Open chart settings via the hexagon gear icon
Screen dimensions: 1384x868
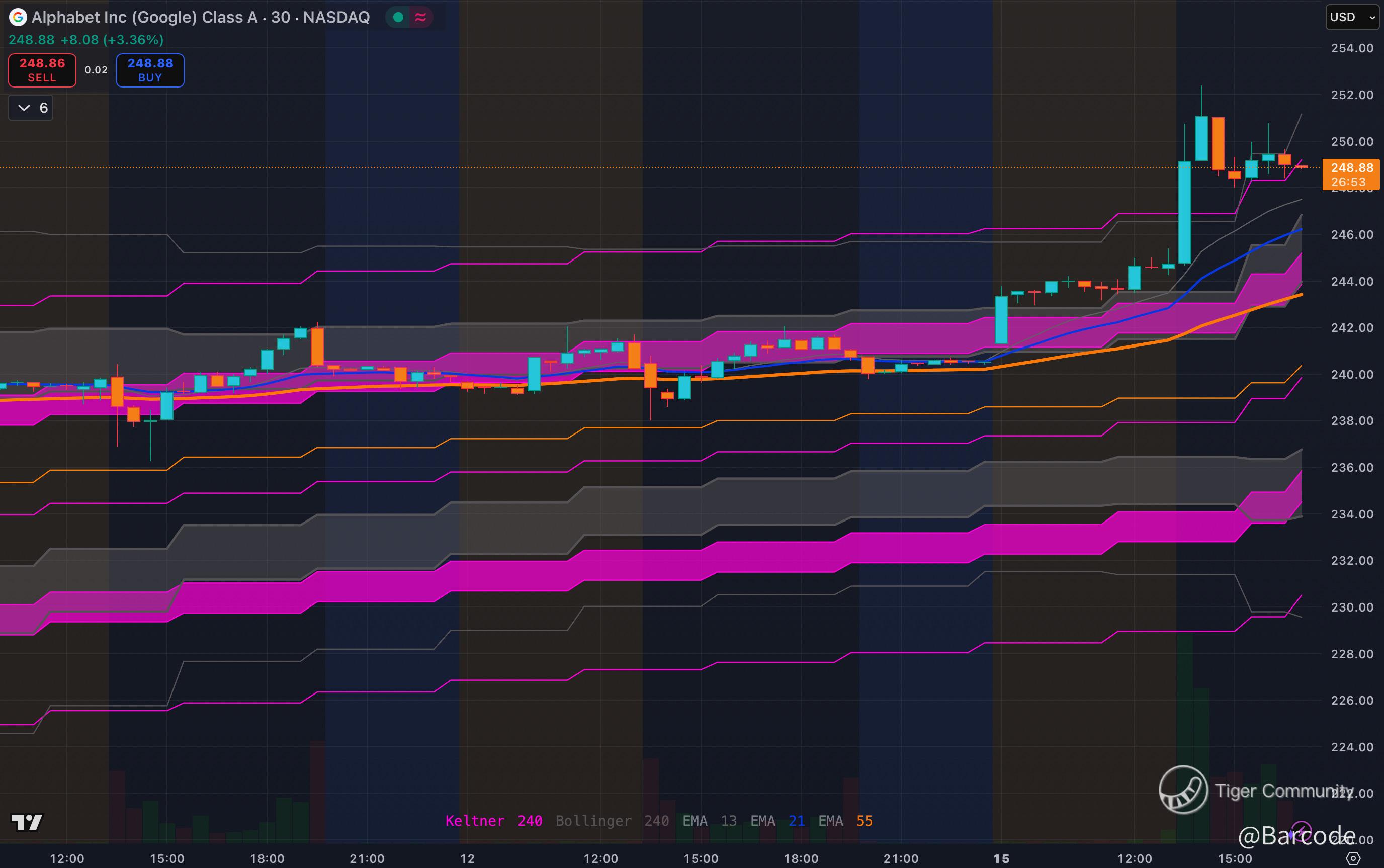(x=1353, y=859)
